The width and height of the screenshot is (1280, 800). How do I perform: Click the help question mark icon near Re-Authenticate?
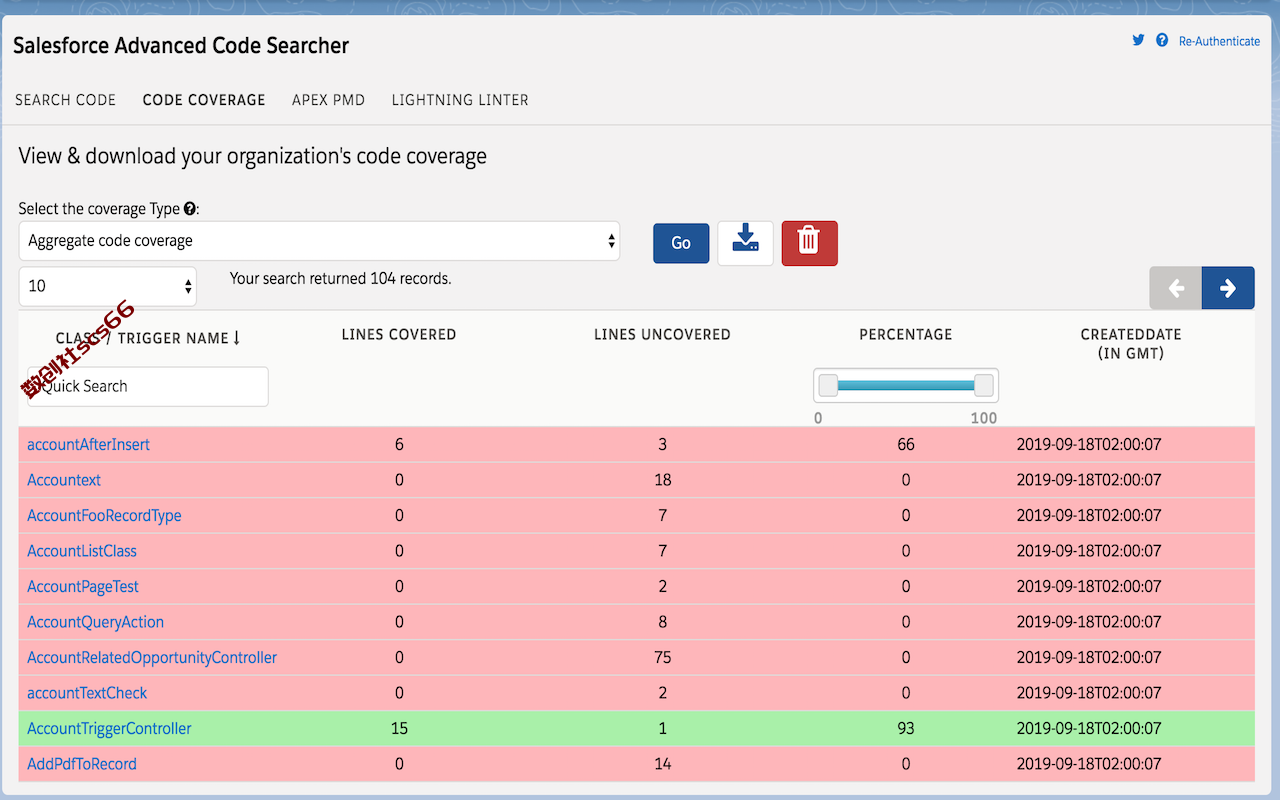1162,41
